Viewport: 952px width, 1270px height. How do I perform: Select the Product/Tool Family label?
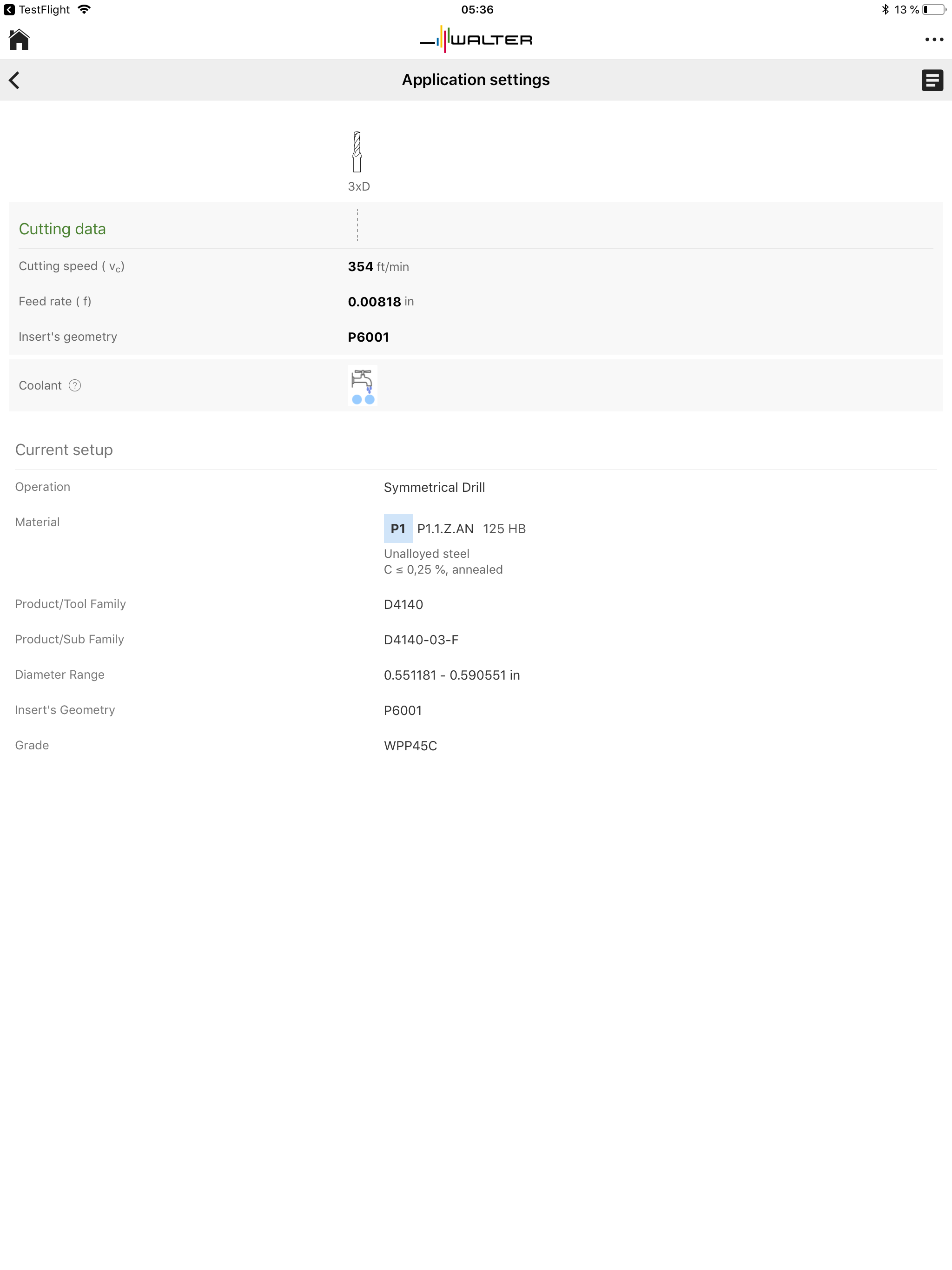point(70,604)
